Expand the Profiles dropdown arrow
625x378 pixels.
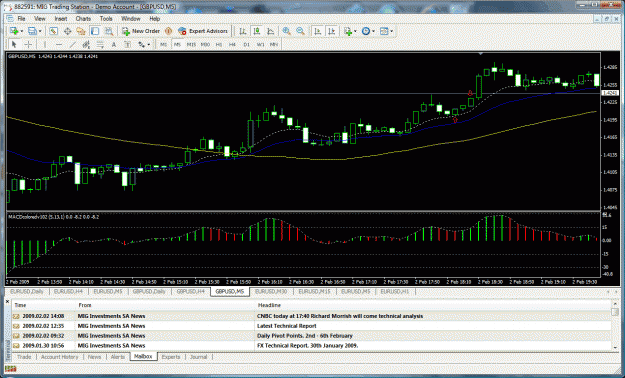(40, 31)
